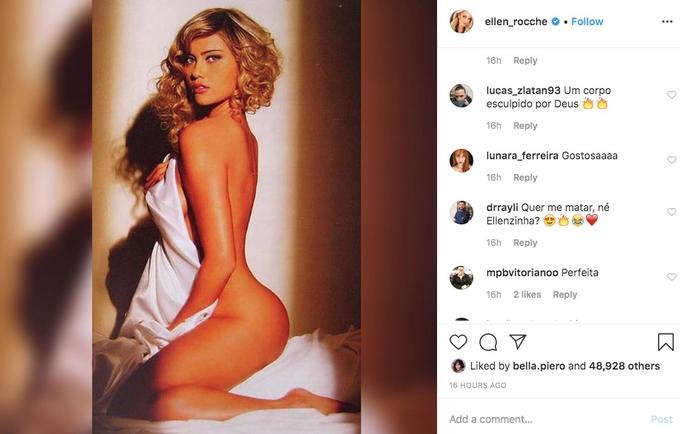Like the lucas_zlatan93 comment heart
The width and height of the screenshot is (680, 434).
[x=671, y=95]
